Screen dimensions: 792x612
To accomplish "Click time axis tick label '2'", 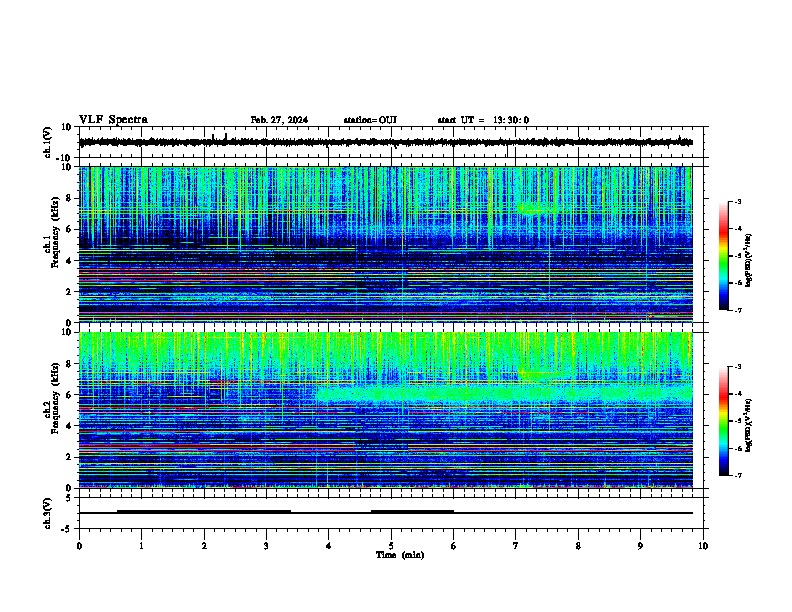I will click(204, 546).
